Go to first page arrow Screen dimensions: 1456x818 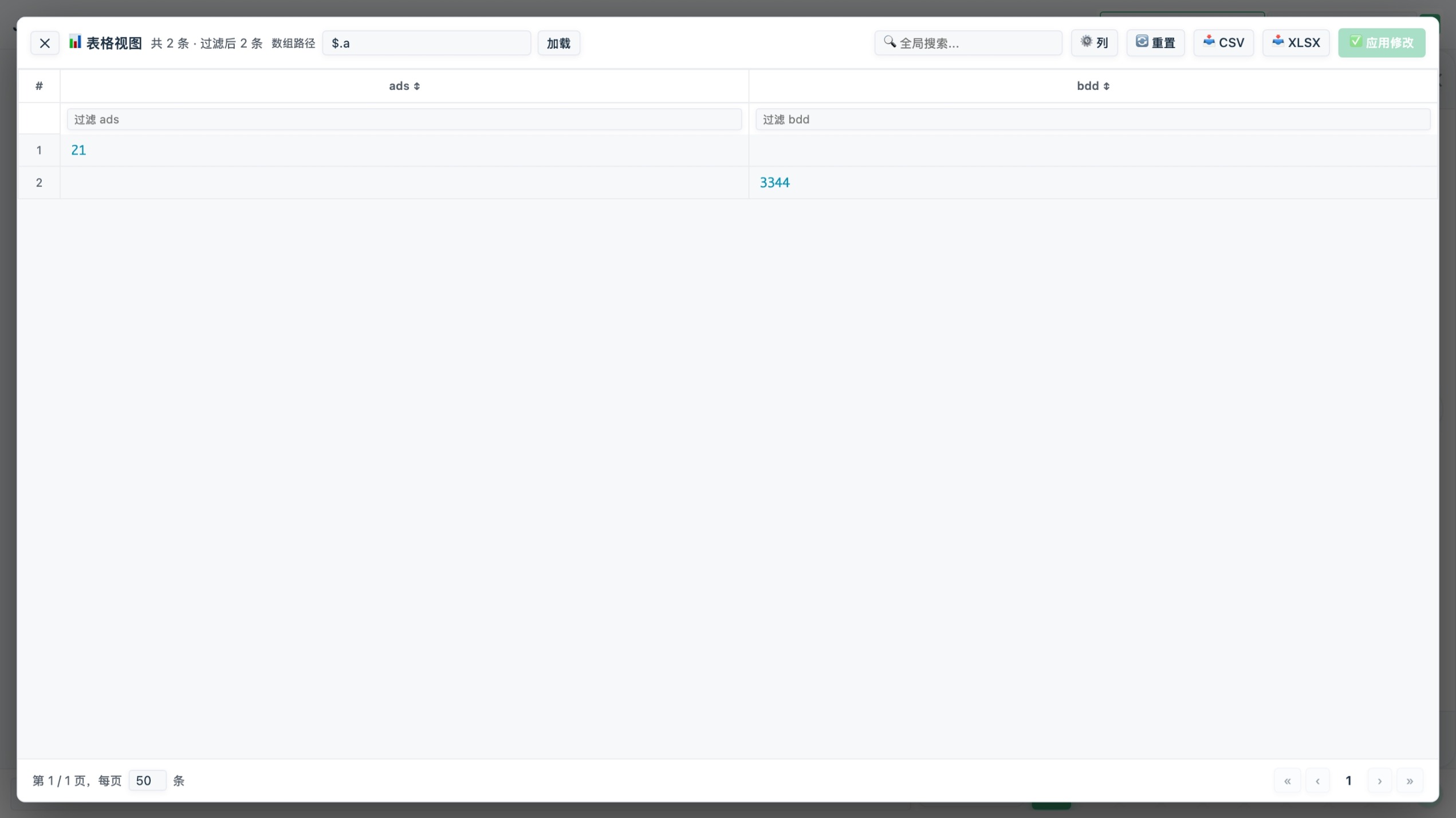(1287, 781)
